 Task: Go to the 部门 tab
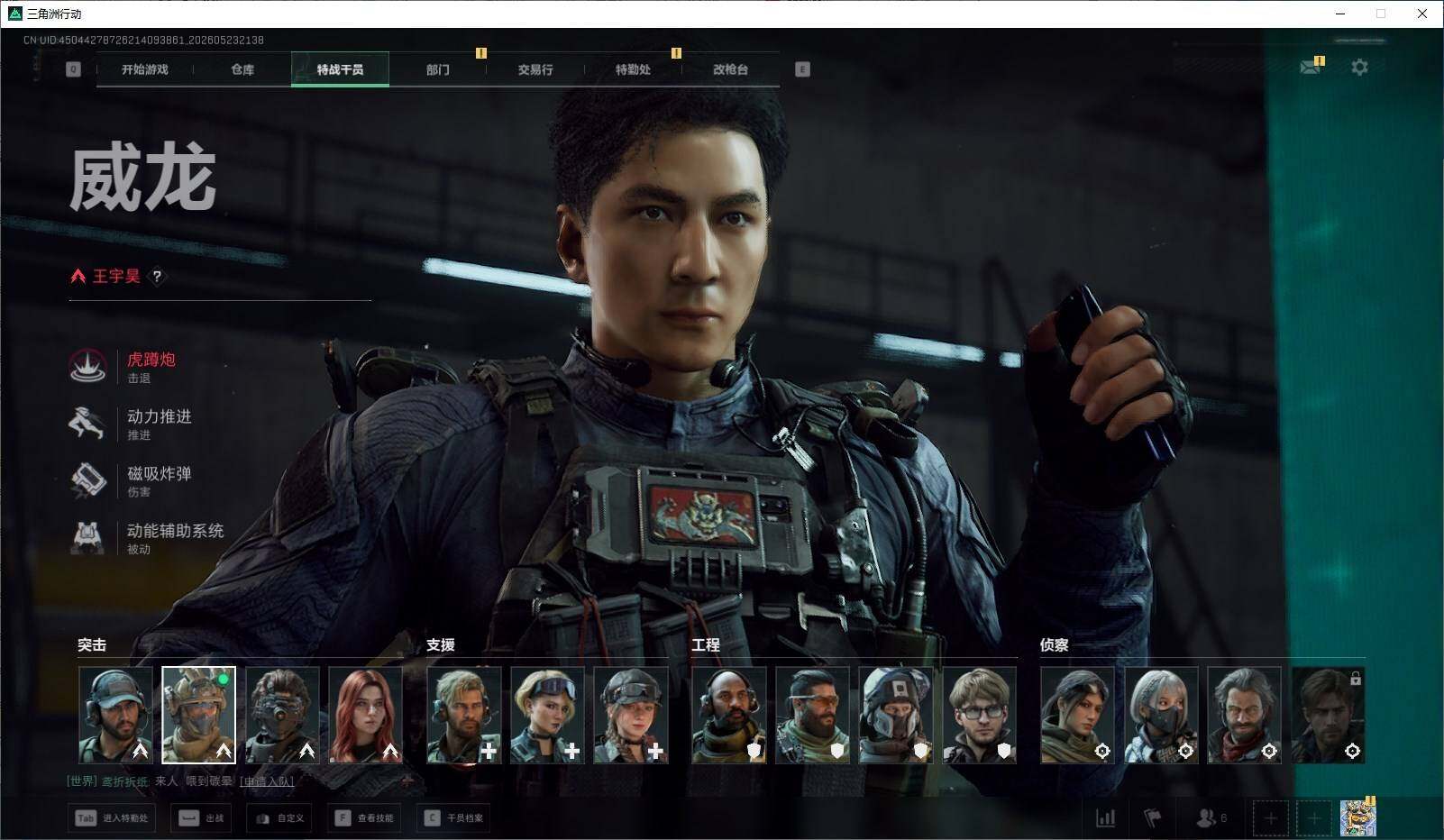coord(438,69)
